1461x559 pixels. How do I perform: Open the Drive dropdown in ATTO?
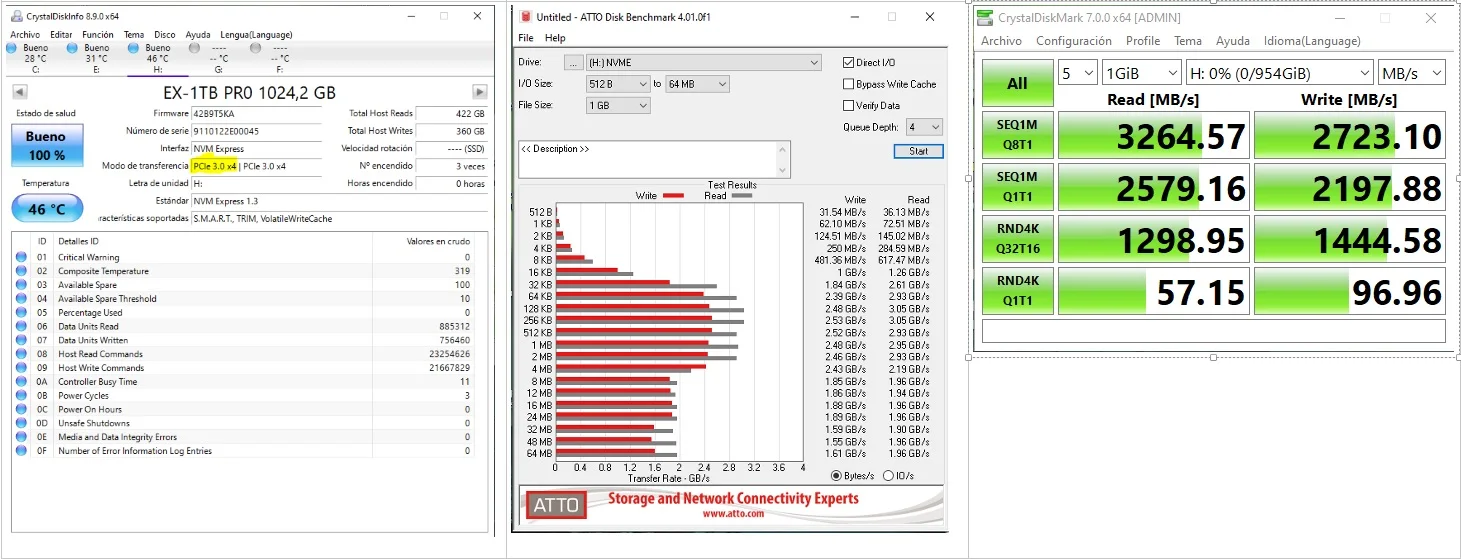(x=703, y=63)
